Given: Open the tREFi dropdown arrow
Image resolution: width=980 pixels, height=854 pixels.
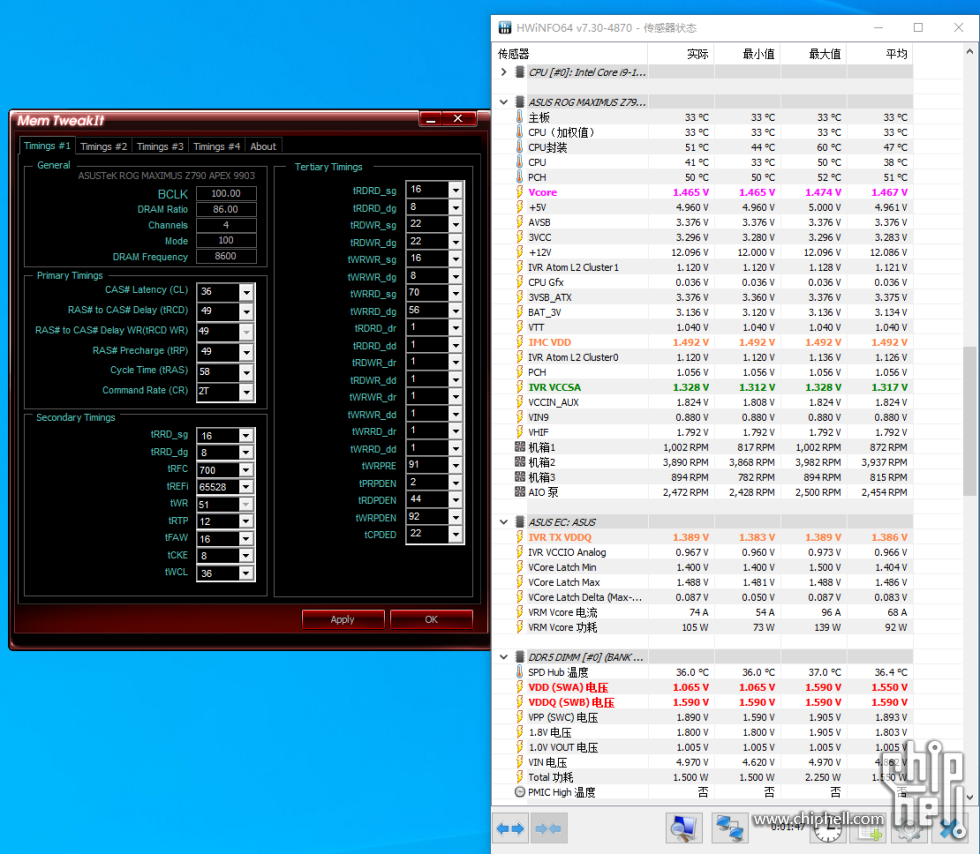Looking at the screenshot, I should point(246,487).
